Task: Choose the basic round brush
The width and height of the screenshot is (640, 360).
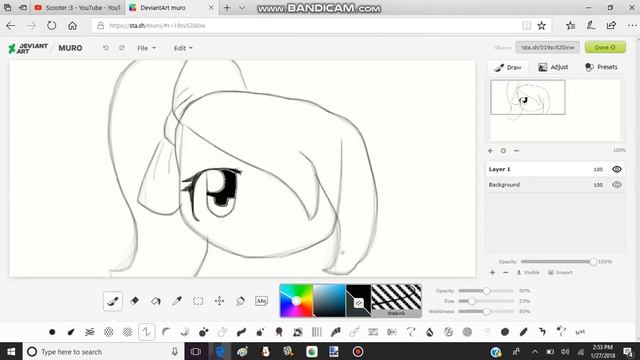Action: coord(52,332)
